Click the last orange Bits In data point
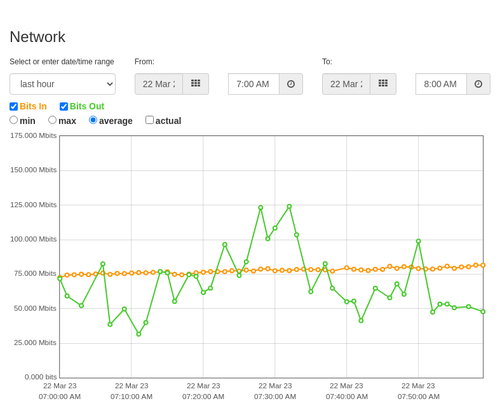The width and height of the screenshot is (500, 403). (x=483, y=265)
